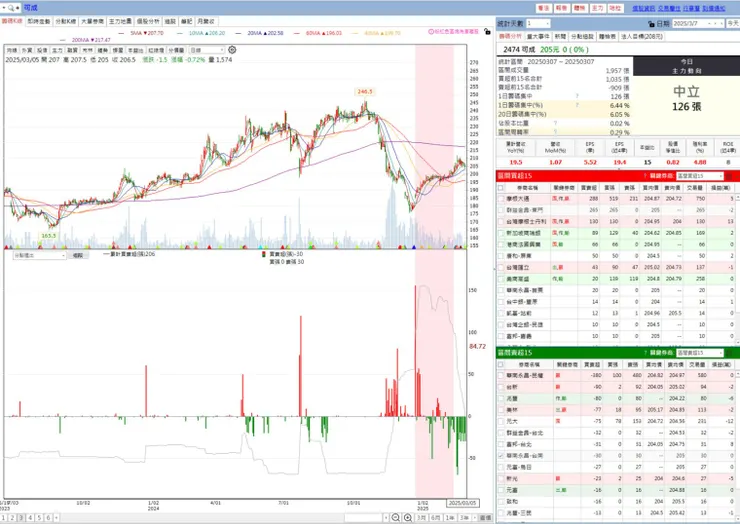Click the help icon next to 1日籌碼集中

coord(577,96)
